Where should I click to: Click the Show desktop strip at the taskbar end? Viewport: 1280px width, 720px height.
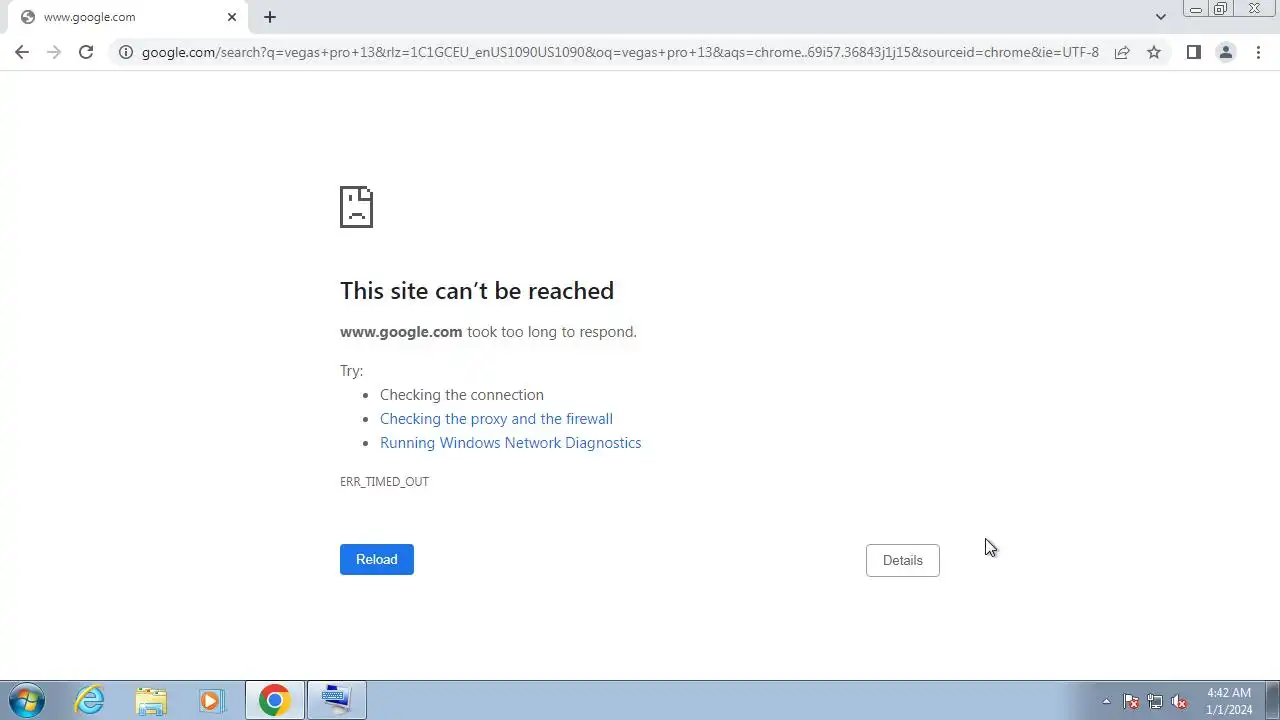[x=1272, y=700]
